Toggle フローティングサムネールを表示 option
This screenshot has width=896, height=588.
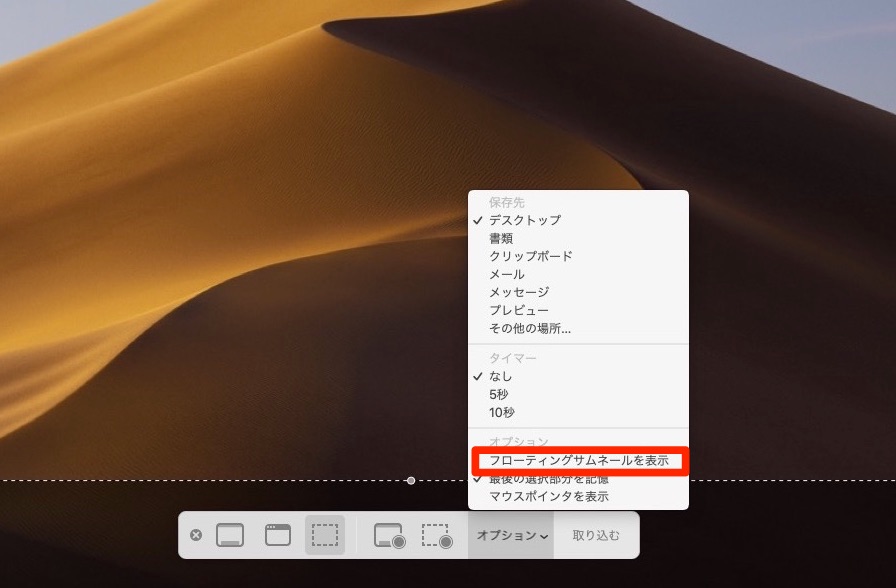tap(578, 461)
